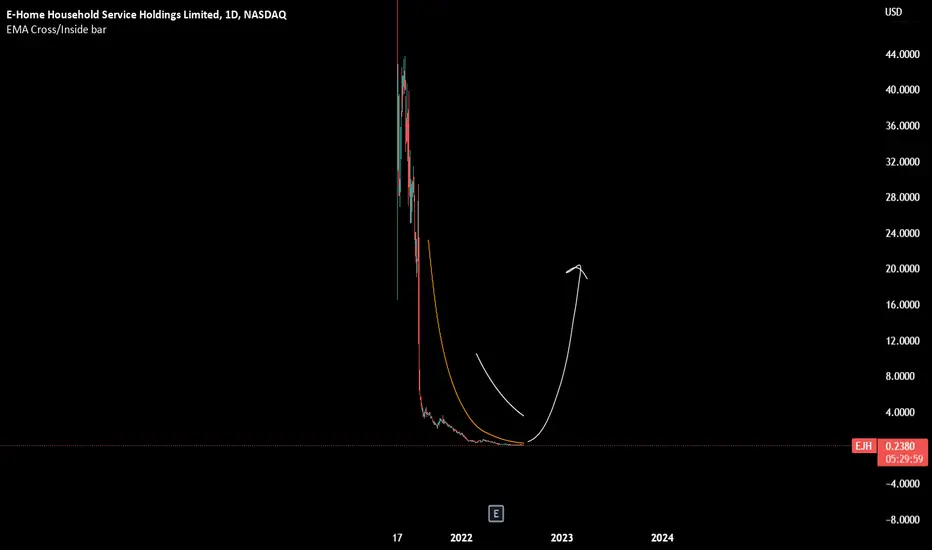Image resolution: width=932 pixels, height=550 pixels.
Task: Click the -8.0000 price axis label
Action: [x=902, y=520]
